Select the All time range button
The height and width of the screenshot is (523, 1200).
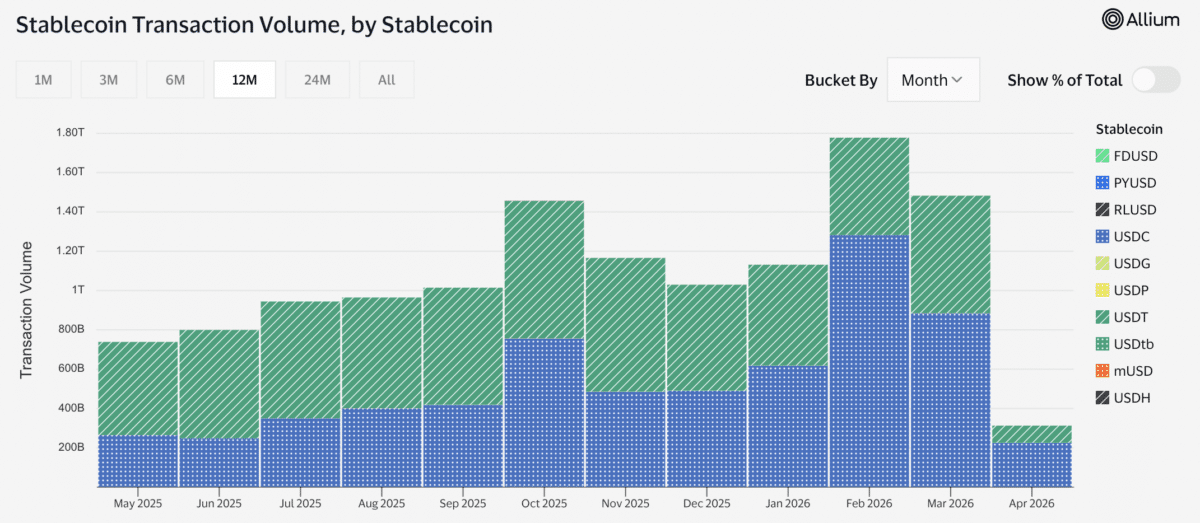pos(387,80)
